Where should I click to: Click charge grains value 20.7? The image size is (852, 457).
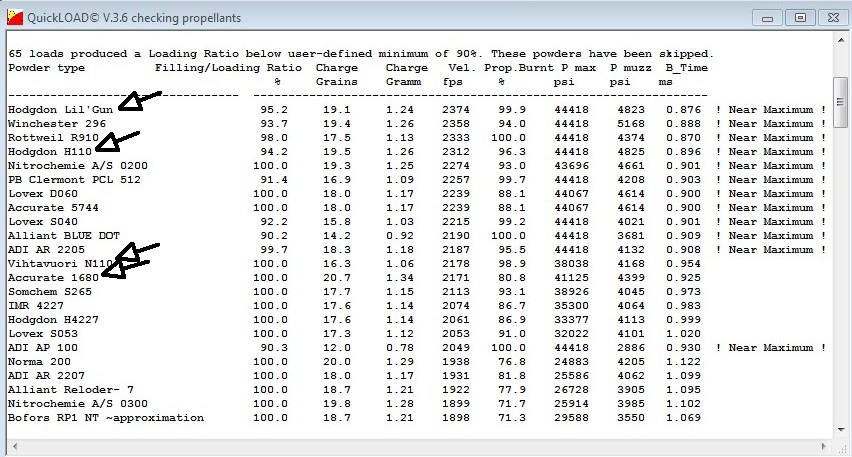tap(337, 278)
